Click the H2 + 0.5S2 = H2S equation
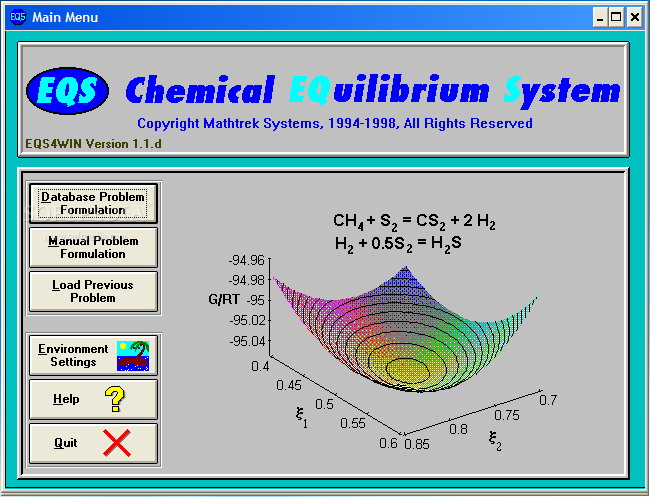Viewport: 650px width, 497px height. tap(398, 244)
